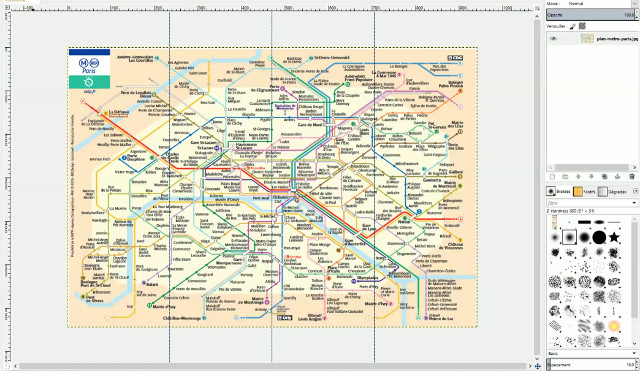The width and height of the screenshot is (640, 371).
Task: Create a new layer with page icon
Action: 552,177
